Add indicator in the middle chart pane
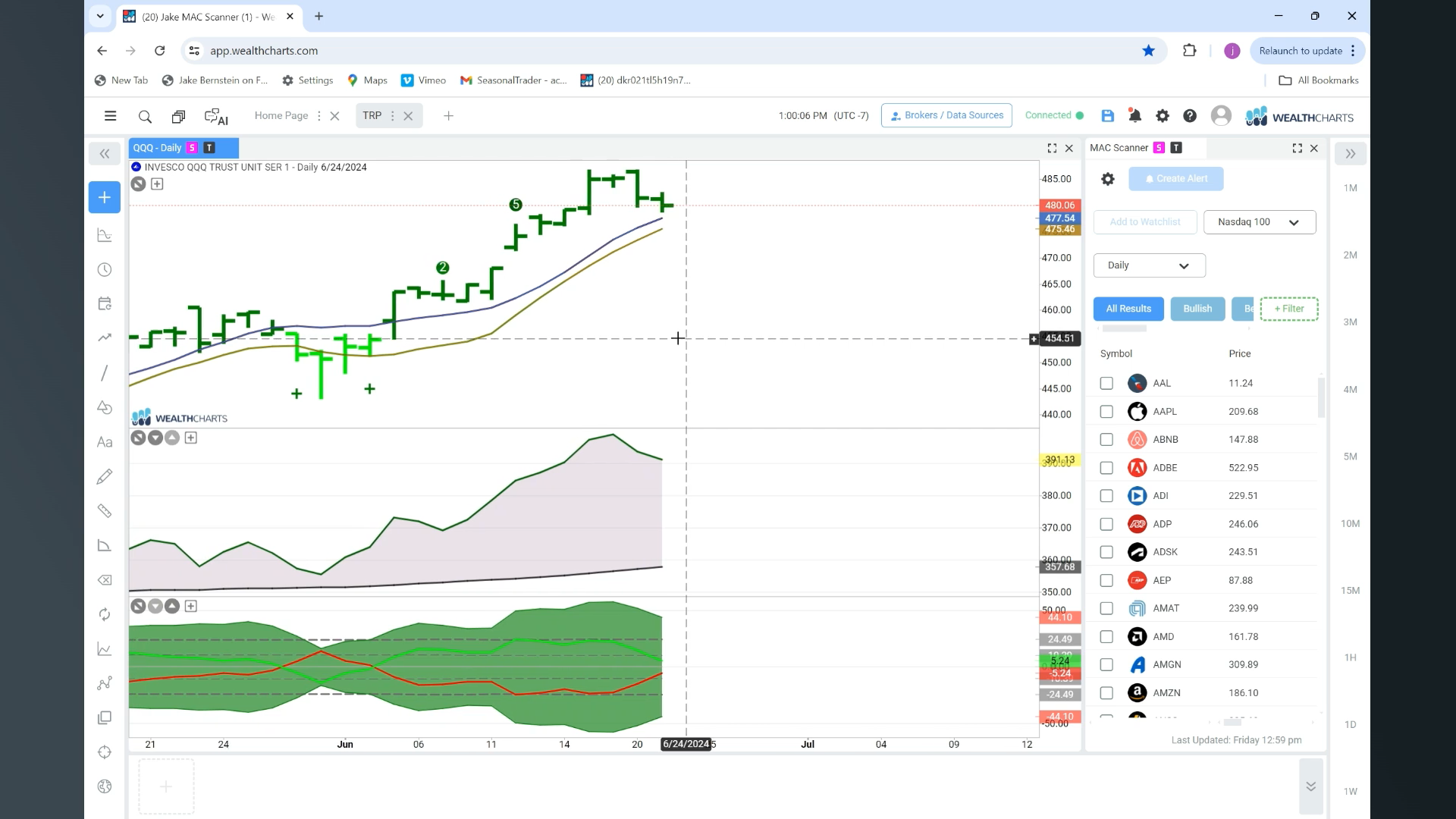This screenshot has width=1456, height=819. tap(191, 438)
